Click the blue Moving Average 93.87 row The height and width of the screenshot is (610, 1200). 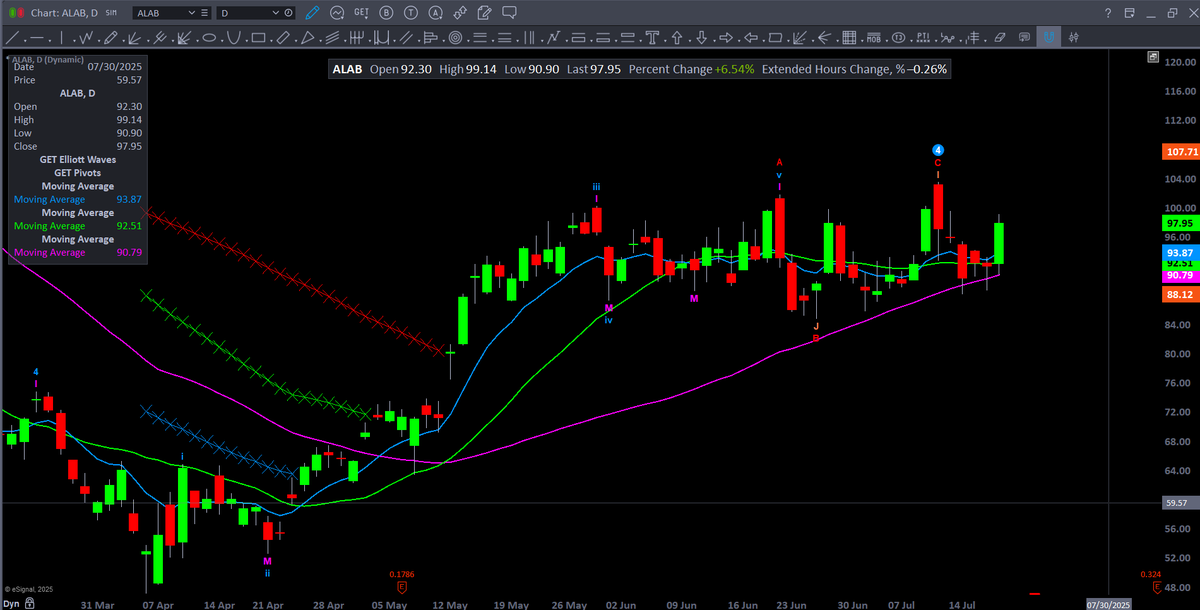click(78, 199)
